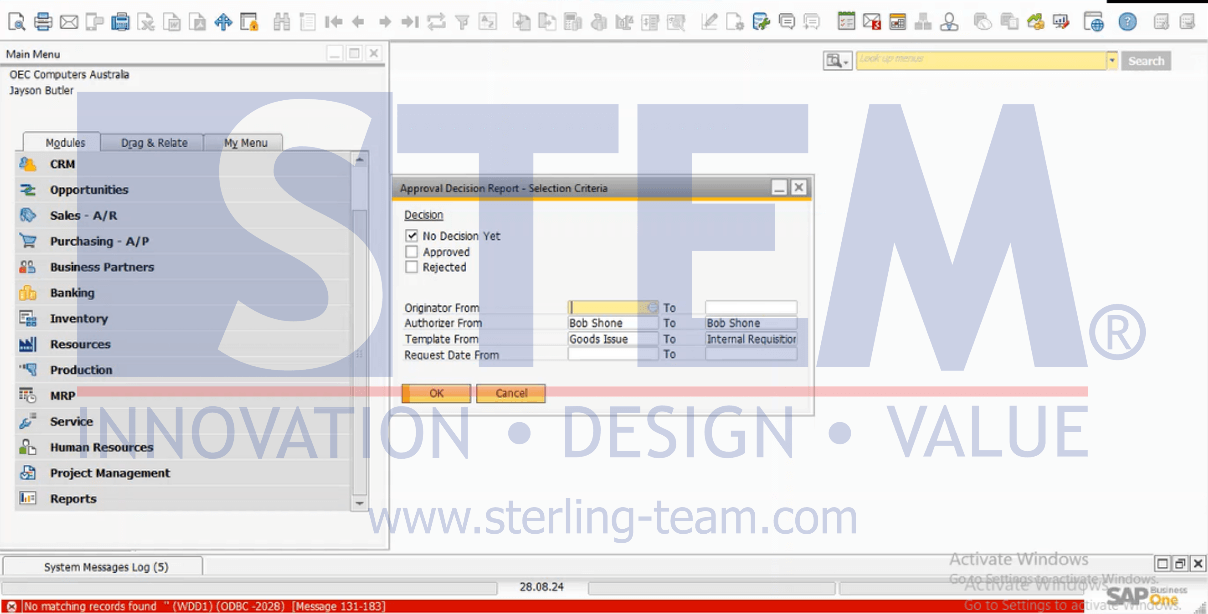Click the Messages and Alerts icon
Screen dimensions: 1208x614
tap(871, 21)
